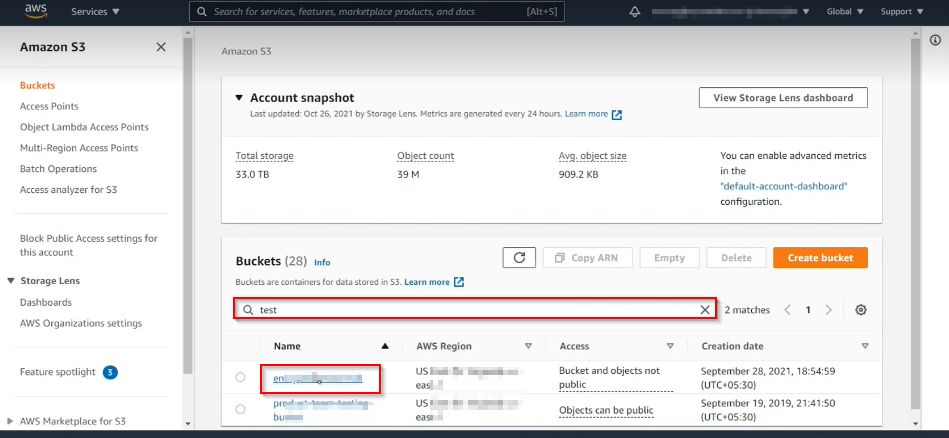
Task: Go to next page of buckets
Action: [x=829, y=310]
